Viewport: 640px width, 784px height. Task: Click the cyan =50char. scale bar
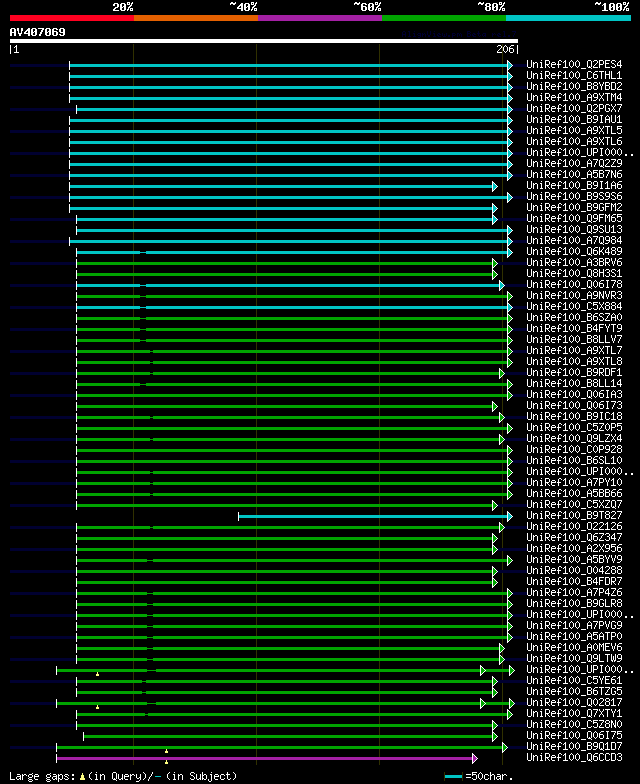453,776
